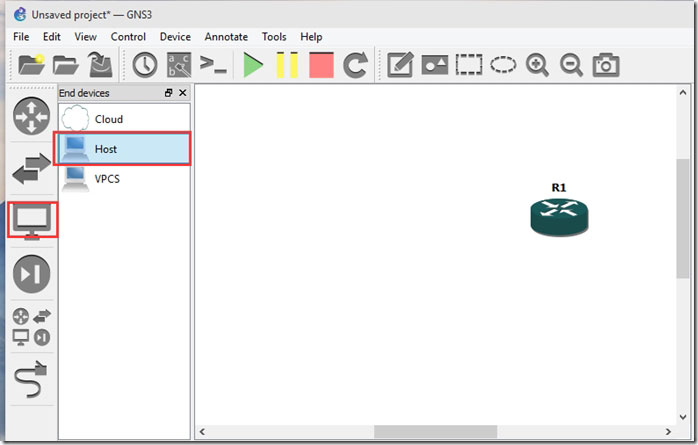Reload all devices icon
This screenshot has height=445, width=698.
355,65
